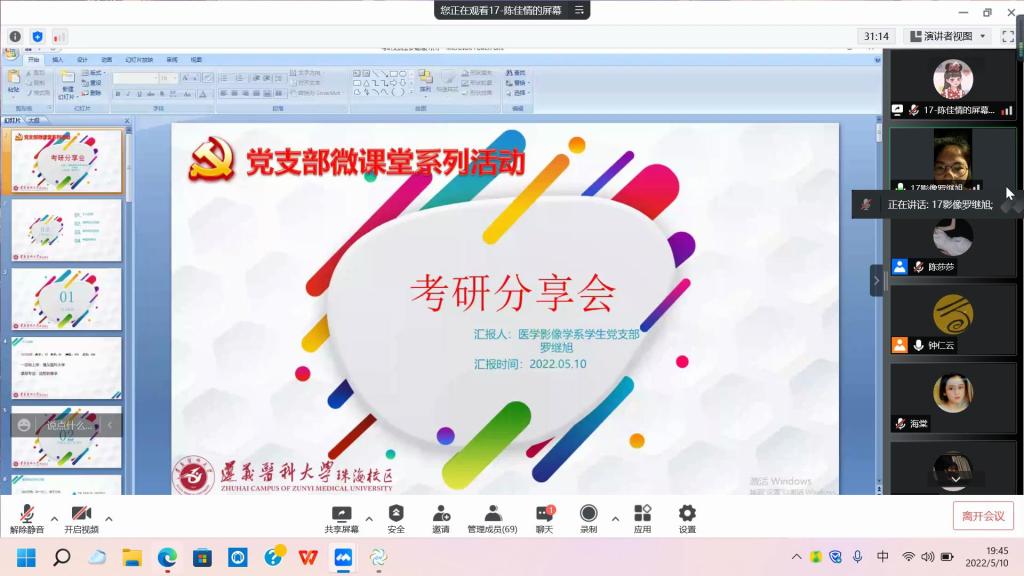
Task: Check the red network signal status icon
Action: click(59, 37)
